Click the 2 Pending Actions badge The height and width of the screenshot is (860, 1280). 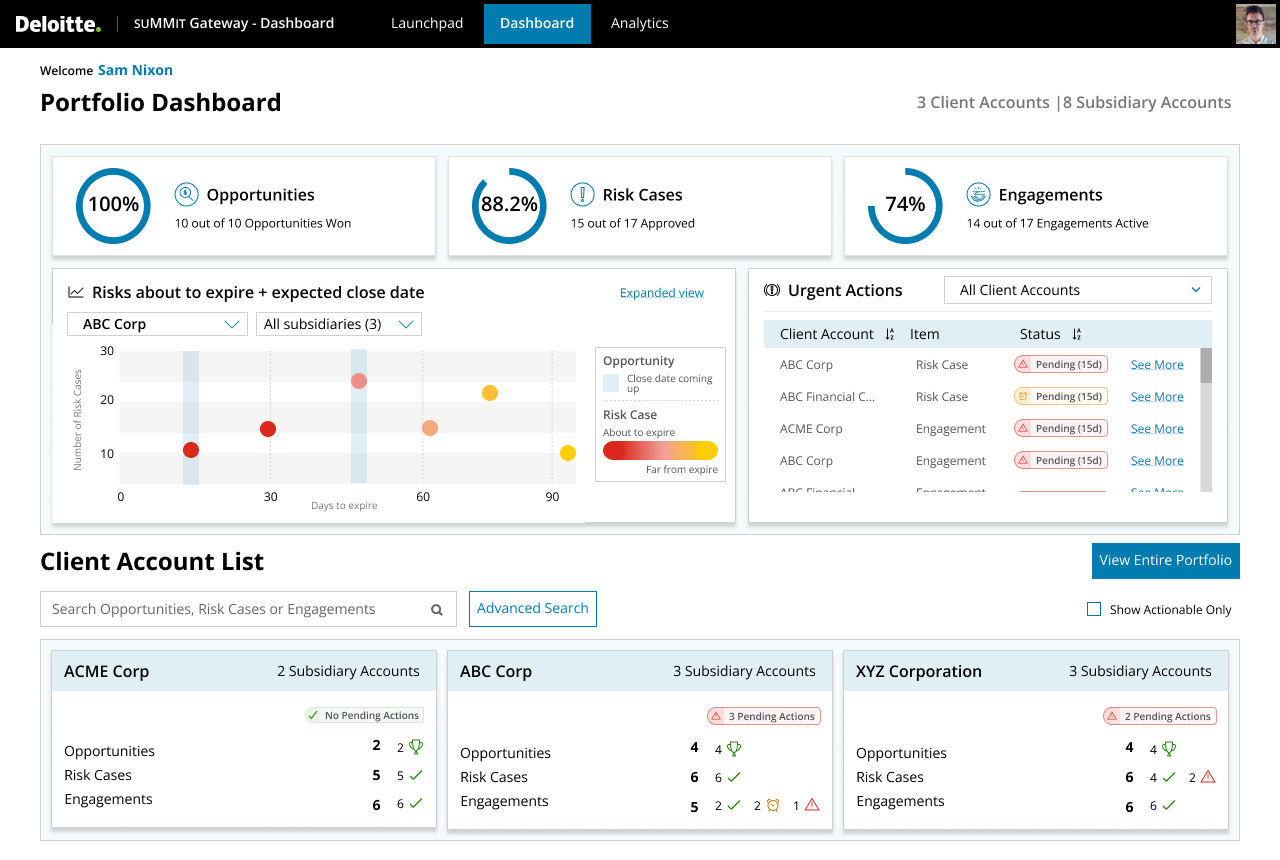coord(1160,716)
